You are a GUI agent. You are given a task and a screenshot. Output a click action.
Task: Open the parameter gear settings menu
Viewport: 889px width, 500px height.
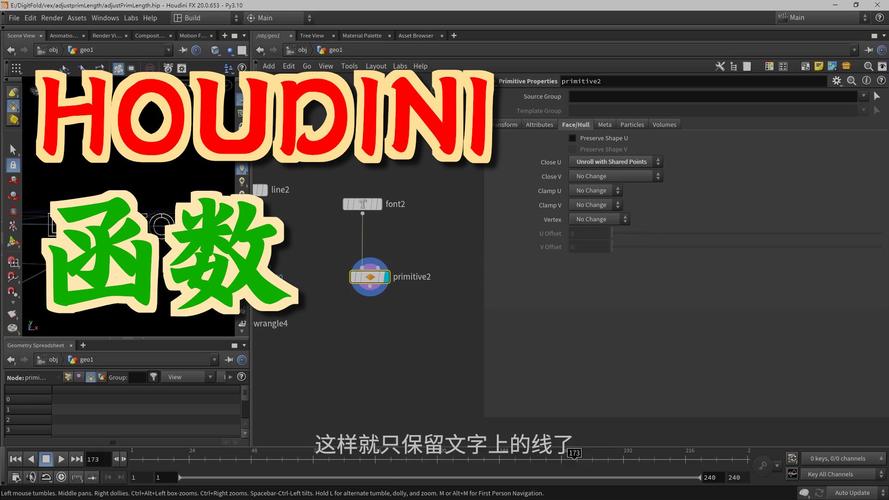[x=837, y=81]
